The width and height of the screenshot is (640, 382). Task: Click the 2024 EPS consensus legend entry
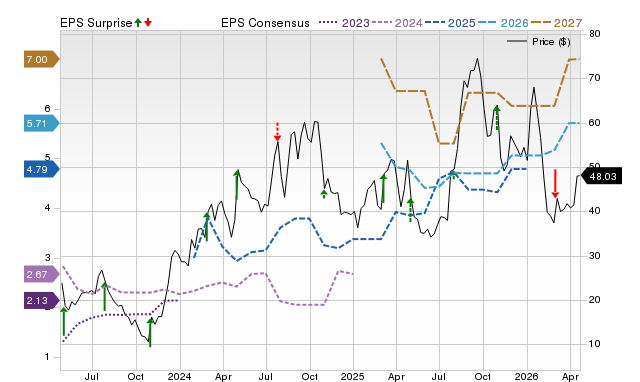[x=397, y=23]
